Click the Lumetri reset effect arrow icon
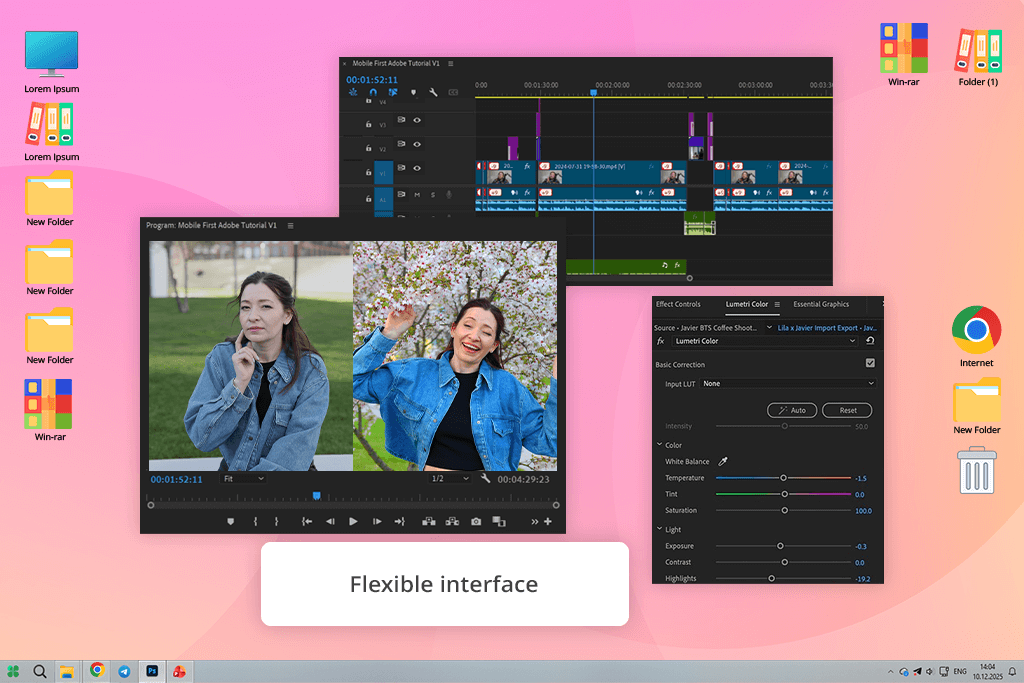The width and height of the screenshot is (1024, 683). tap(870, 341)
